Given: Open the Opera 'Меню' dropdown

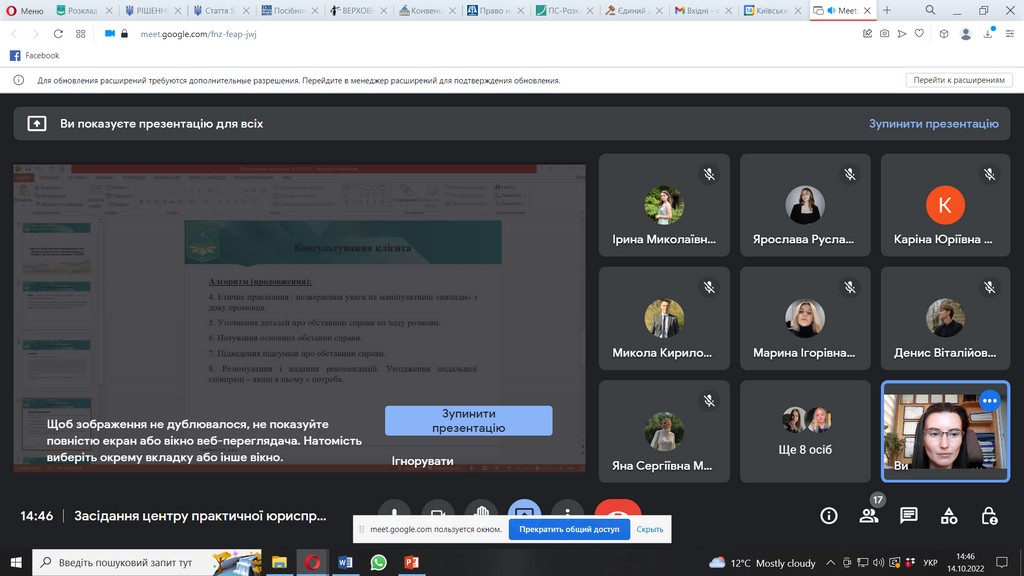Looking at the screenshot, I should [24, 10].
